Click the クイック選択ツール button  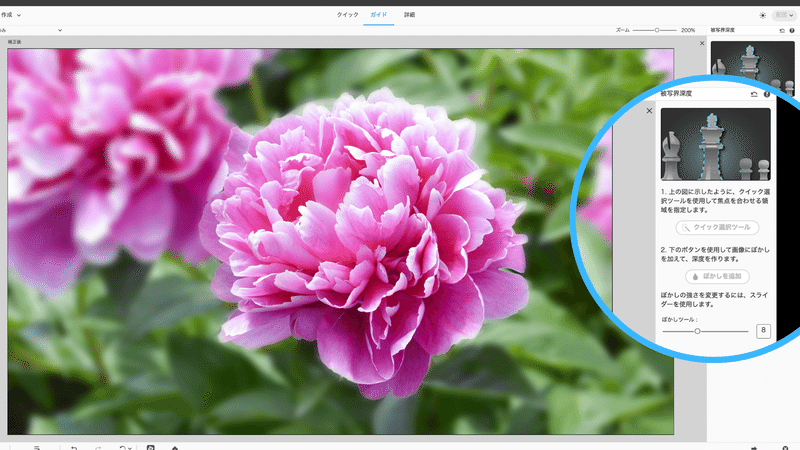pyautogui.click(x=717, y=228)
